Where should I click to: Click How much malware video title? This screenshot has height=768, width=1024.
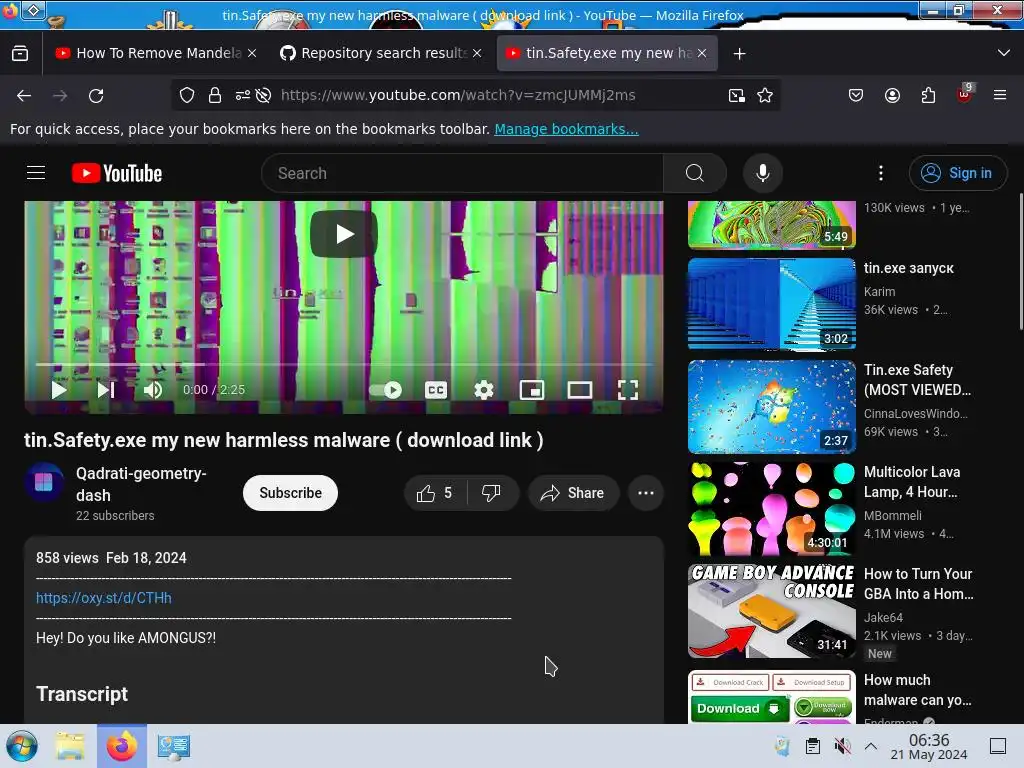click(918, 690)
